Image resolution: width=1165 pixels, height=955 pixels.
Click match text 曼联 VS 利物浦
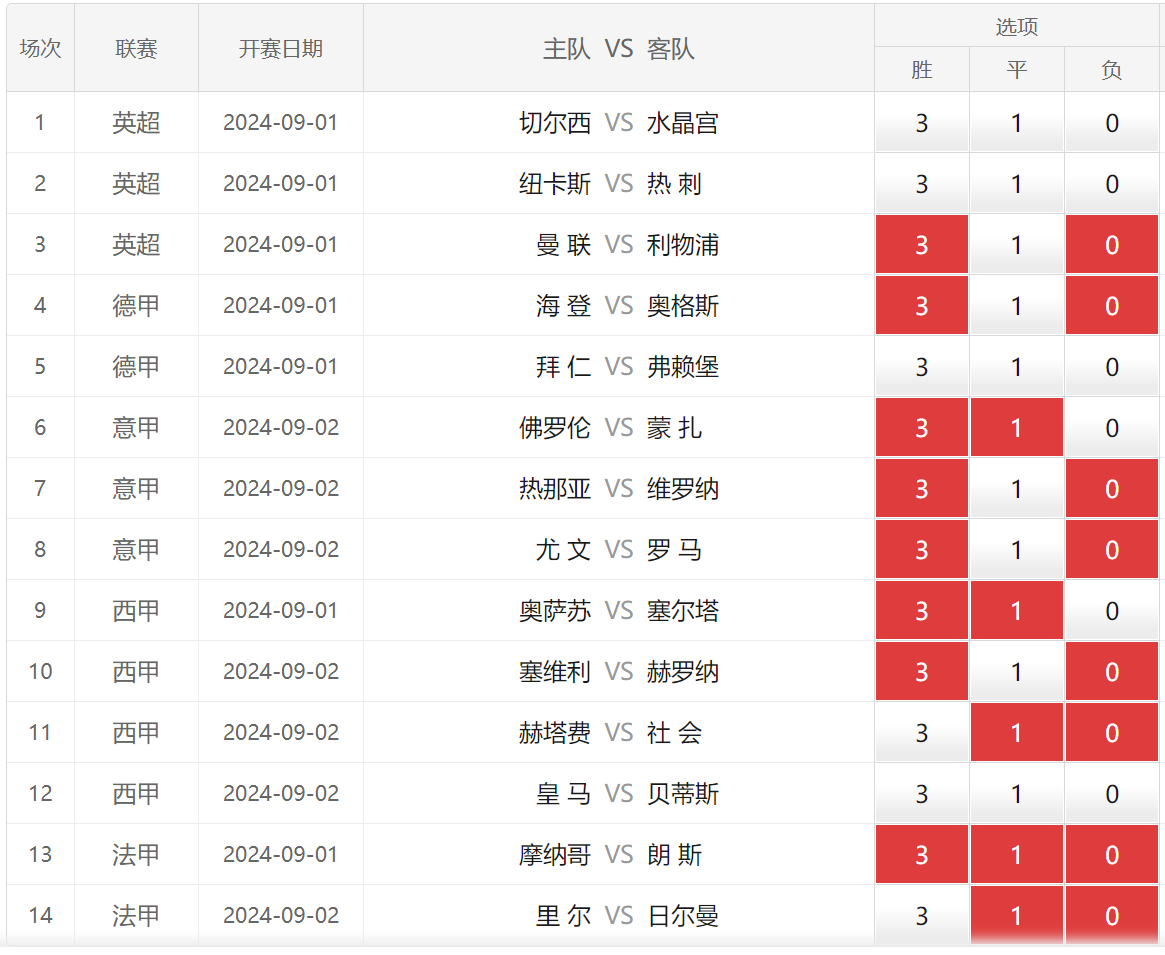click(626, 245)
